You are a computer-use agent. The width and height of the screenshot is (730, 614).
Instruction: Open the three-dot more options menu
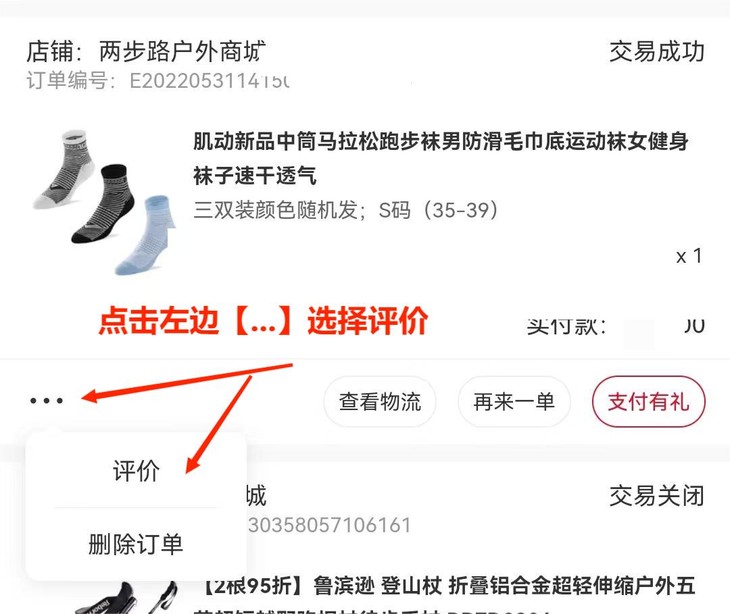tap(46, 400)
